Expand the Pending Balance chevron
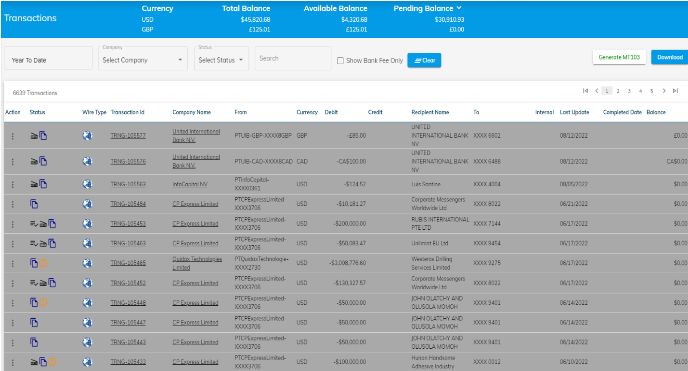The width and height of the screenshot is (688, 371). [x=459, y=8]
